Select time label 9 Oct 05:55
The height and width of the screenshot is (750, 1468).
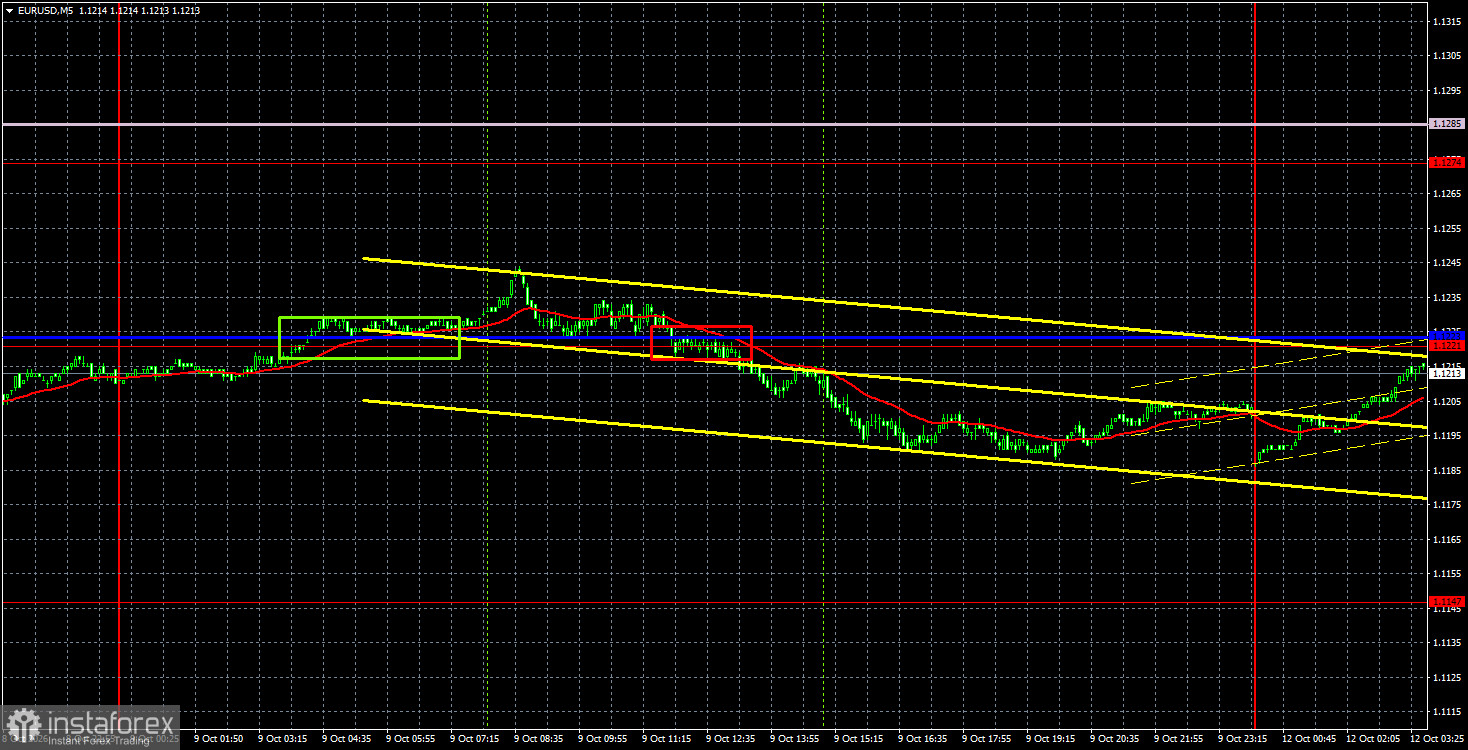pyautogui.click(x=411, y=739)
